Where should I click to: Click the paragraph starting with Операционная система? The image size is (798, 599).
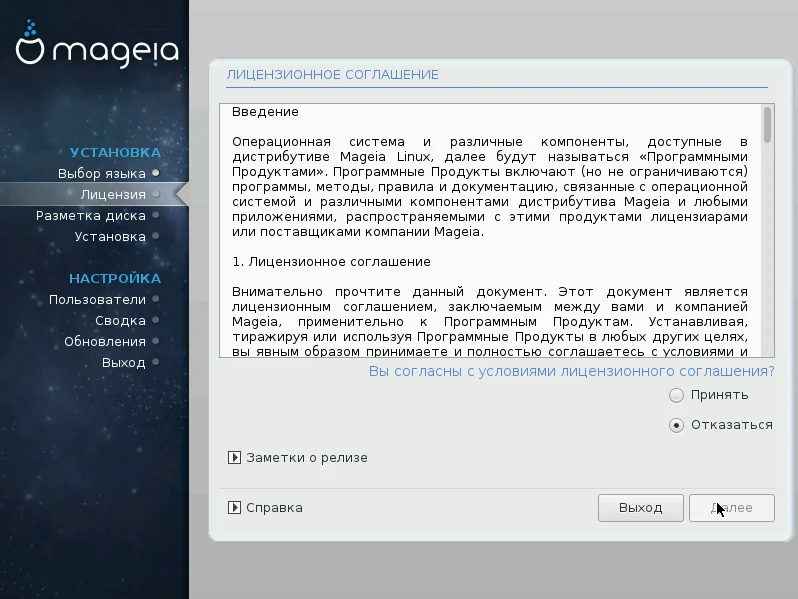pos(490,187)
